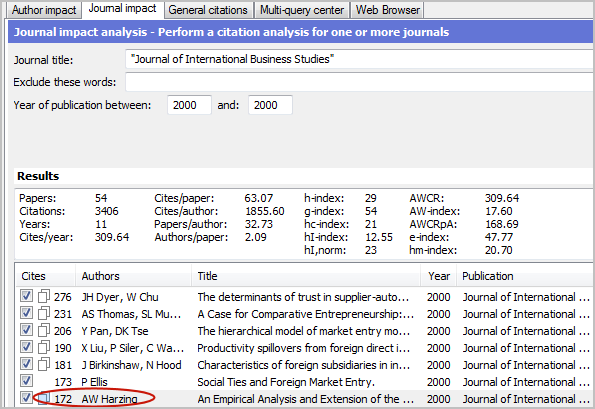
Task: Sort results by the Year column header
Action: click(439, 276)
